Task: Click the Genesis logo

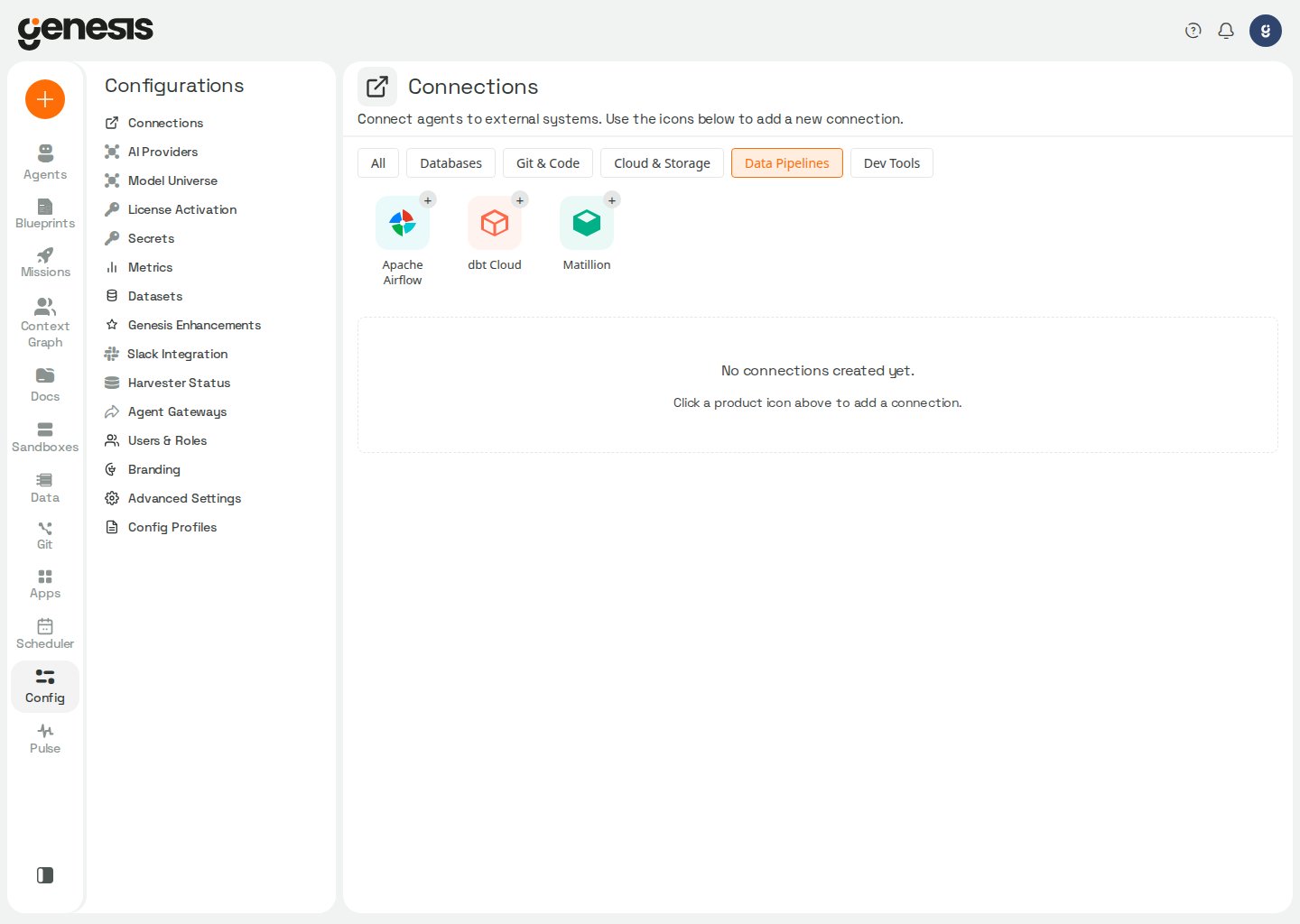Action: coord(86,32)
